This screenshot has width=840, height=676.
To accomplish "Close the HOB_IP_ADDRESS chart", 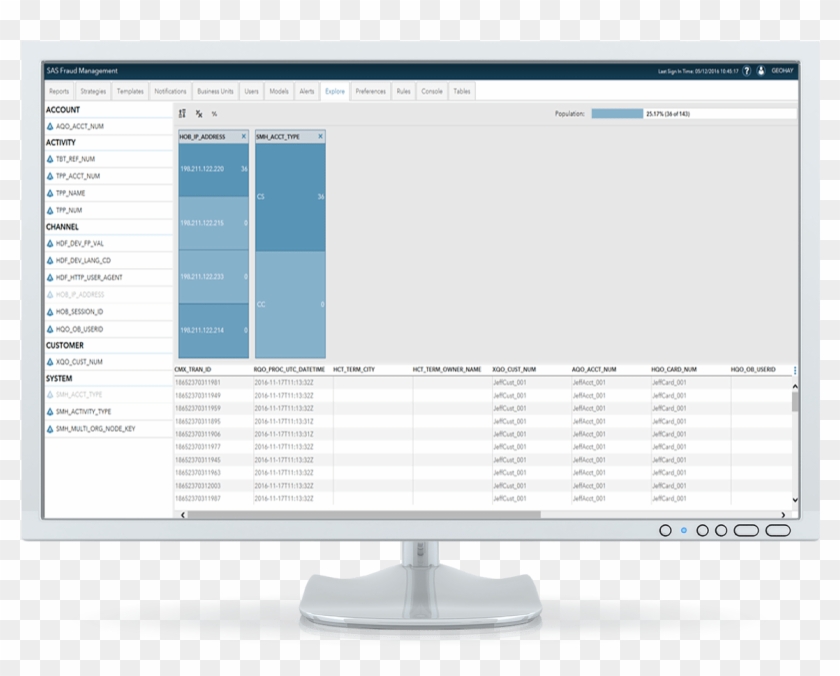I will point(243,136).
